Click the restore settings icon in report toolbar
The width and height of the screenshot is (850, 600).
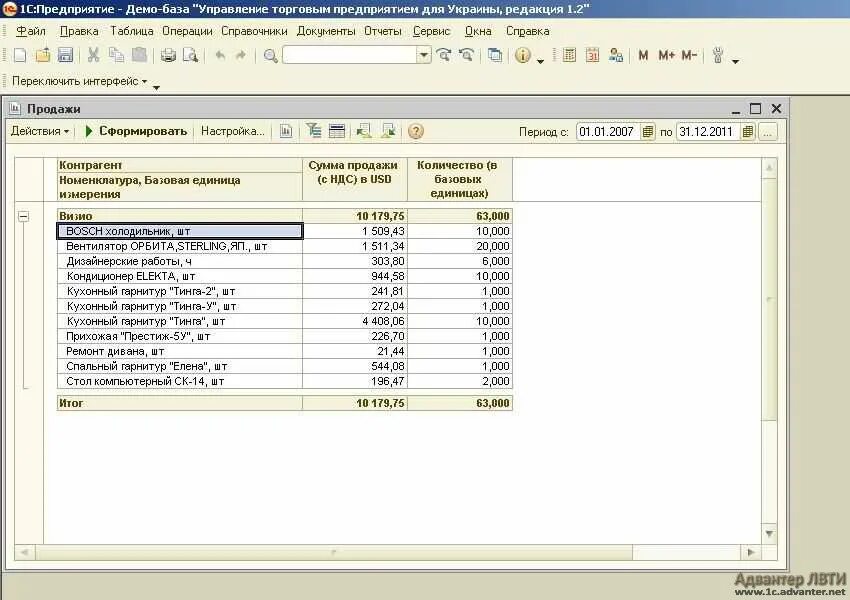pos(364,131)
